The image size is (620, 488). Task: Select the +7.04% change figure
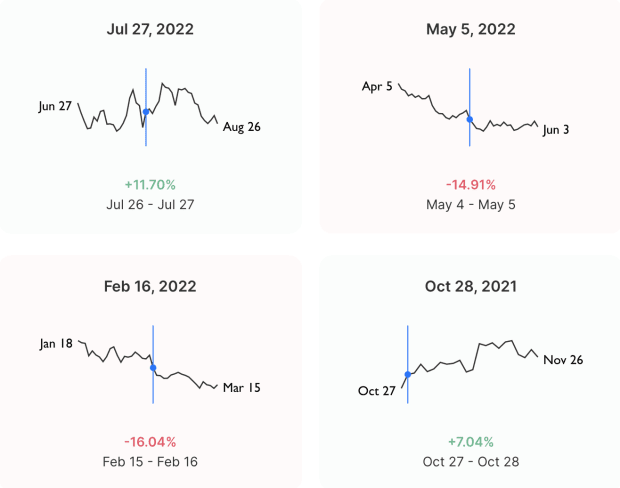coord(470,442)
